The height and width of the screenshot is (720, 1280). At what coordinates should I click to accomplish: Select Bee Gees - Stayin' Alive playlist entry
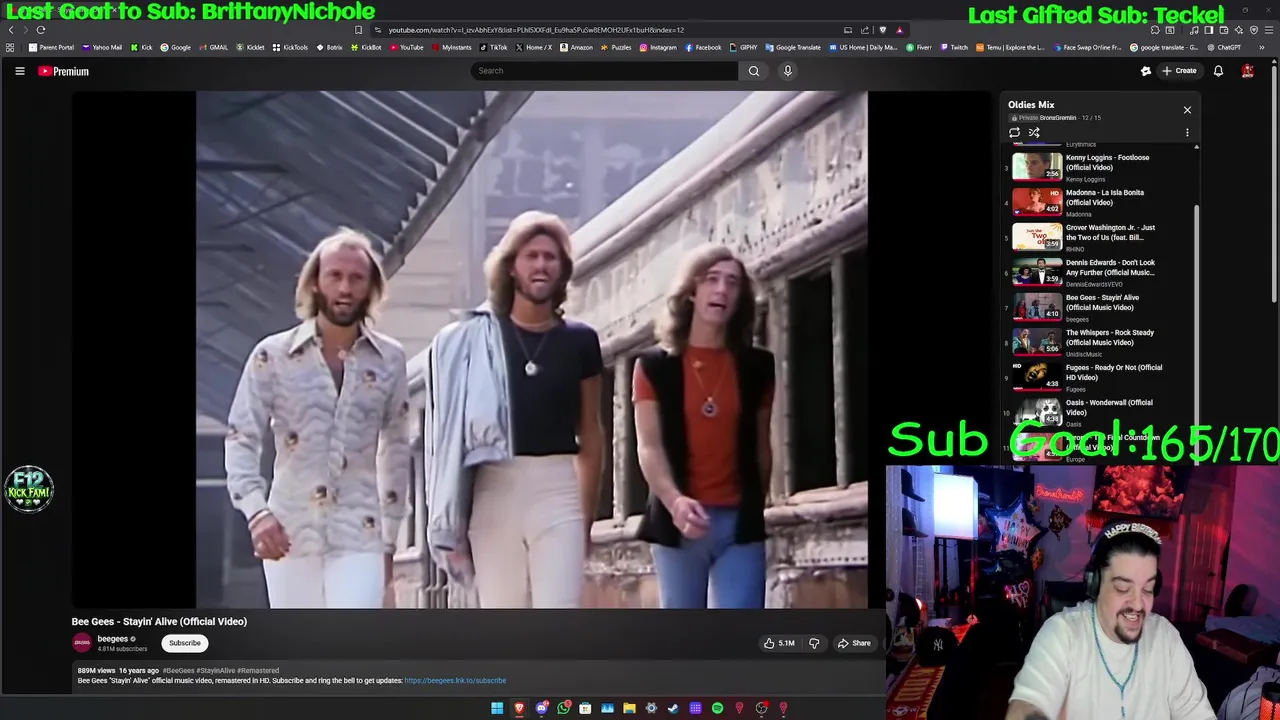1099,307
